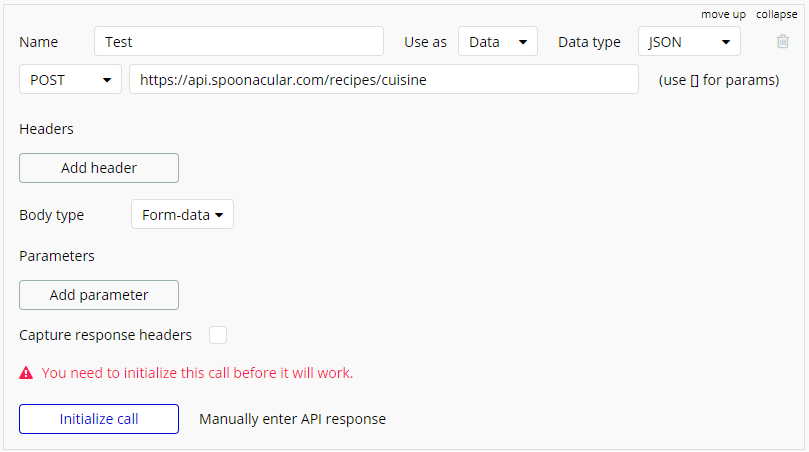Collapse the API call panel

tap(777, 14)
